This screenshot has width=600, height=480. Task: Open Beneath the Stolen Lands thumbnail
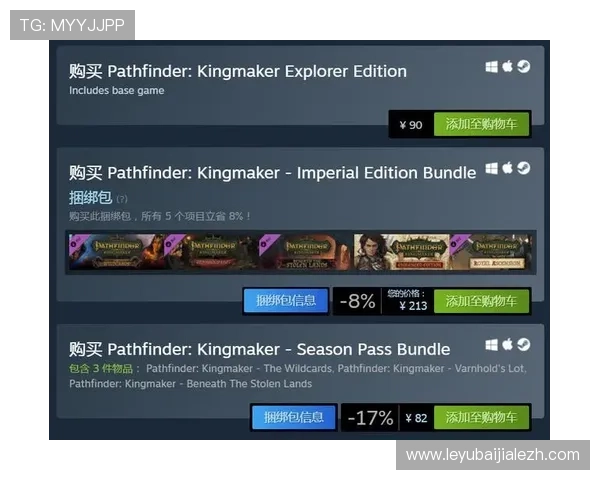(306, 252)
